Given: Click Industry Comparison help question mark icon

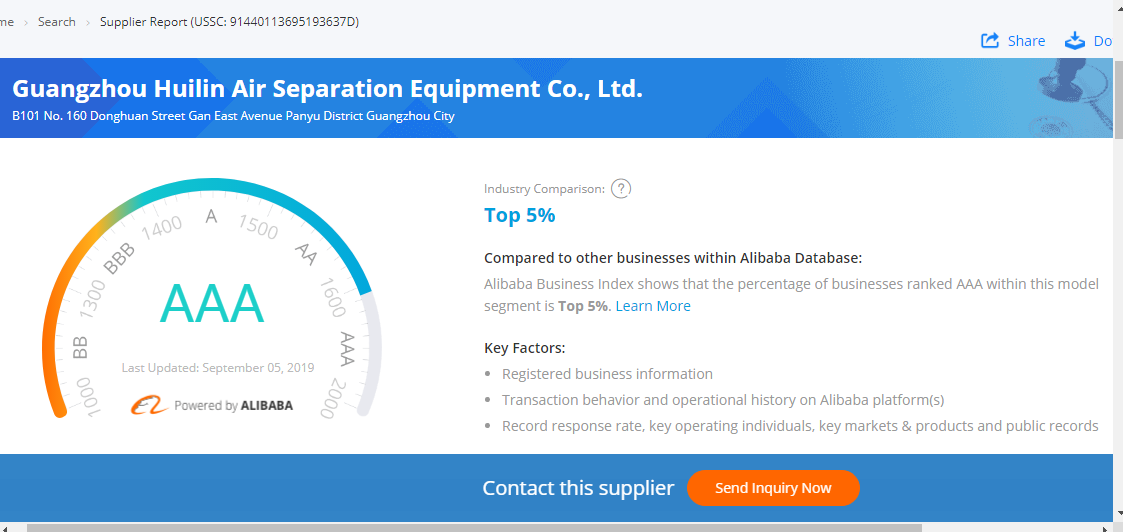Looking at the screenshot, I should tap(621, 188).
